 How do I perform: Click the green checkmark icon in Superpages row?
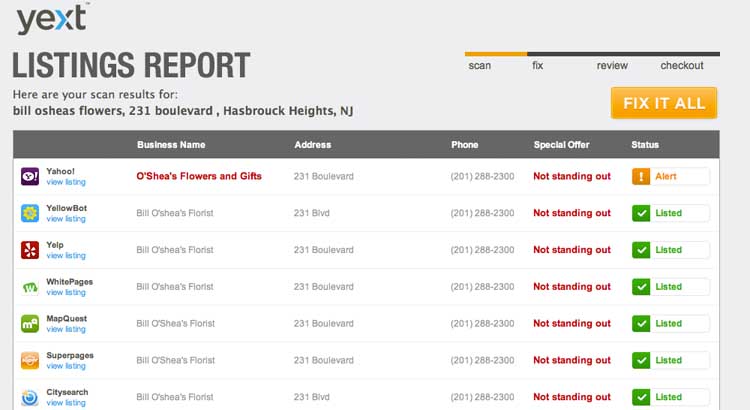(641, 360)
